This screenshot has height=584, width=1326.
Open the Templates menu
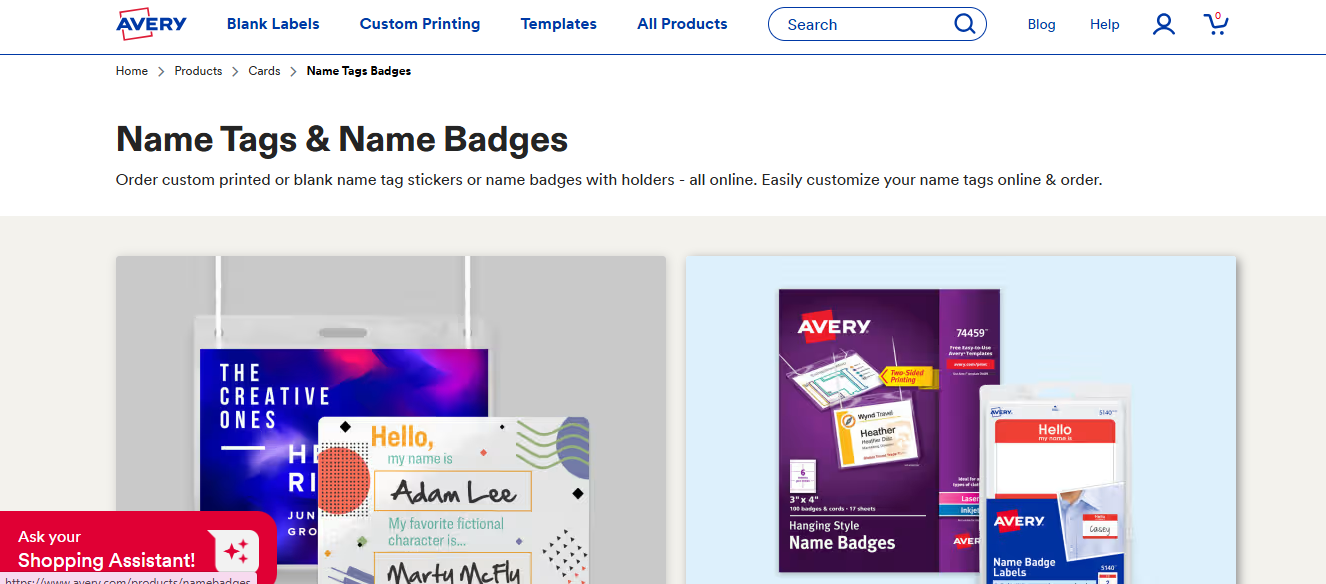click(x=559, y=24)
